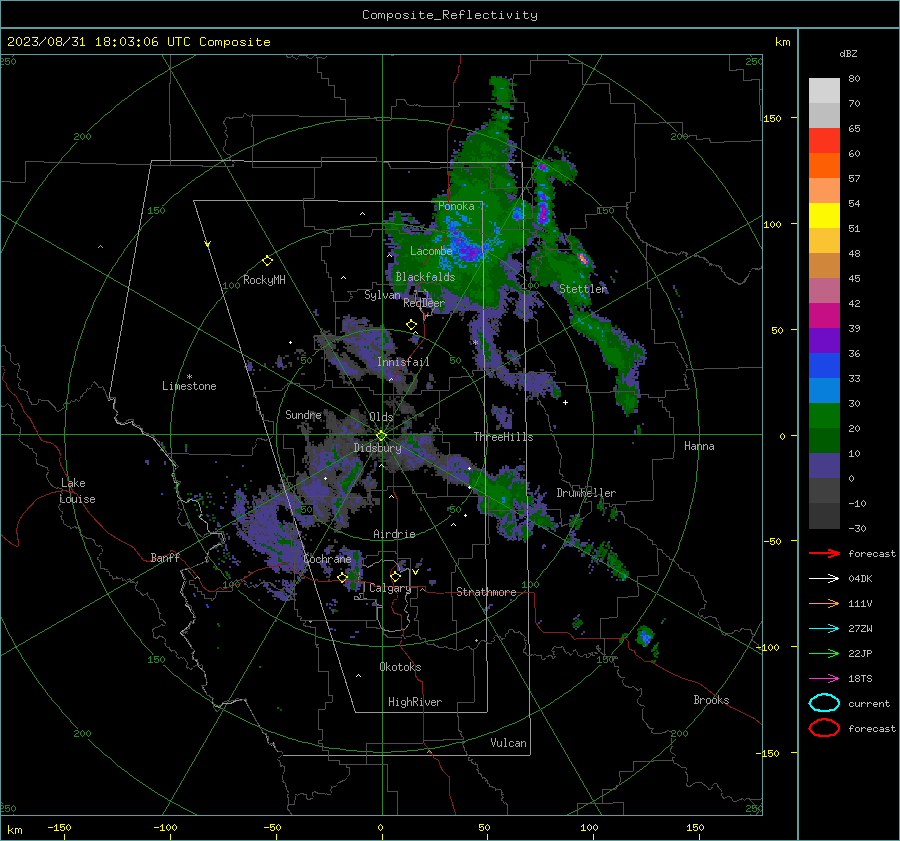Click the dBZ legend heading

pyautogui.click(x=848, y=54)
